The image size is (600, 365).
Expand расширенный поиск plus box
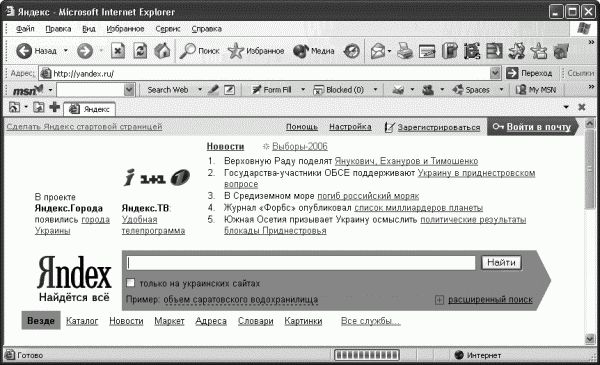coord(439,300)
